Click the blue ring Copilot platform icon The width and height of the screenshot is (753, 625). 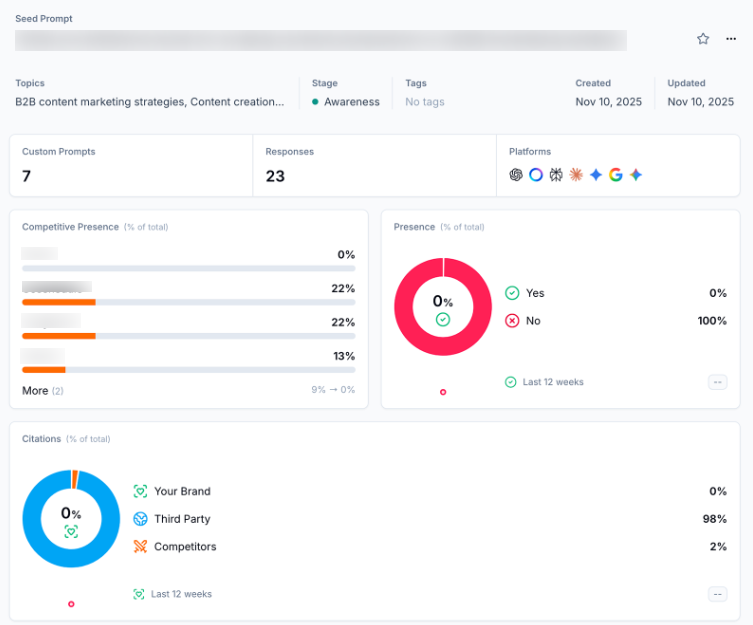pos(536,175)
